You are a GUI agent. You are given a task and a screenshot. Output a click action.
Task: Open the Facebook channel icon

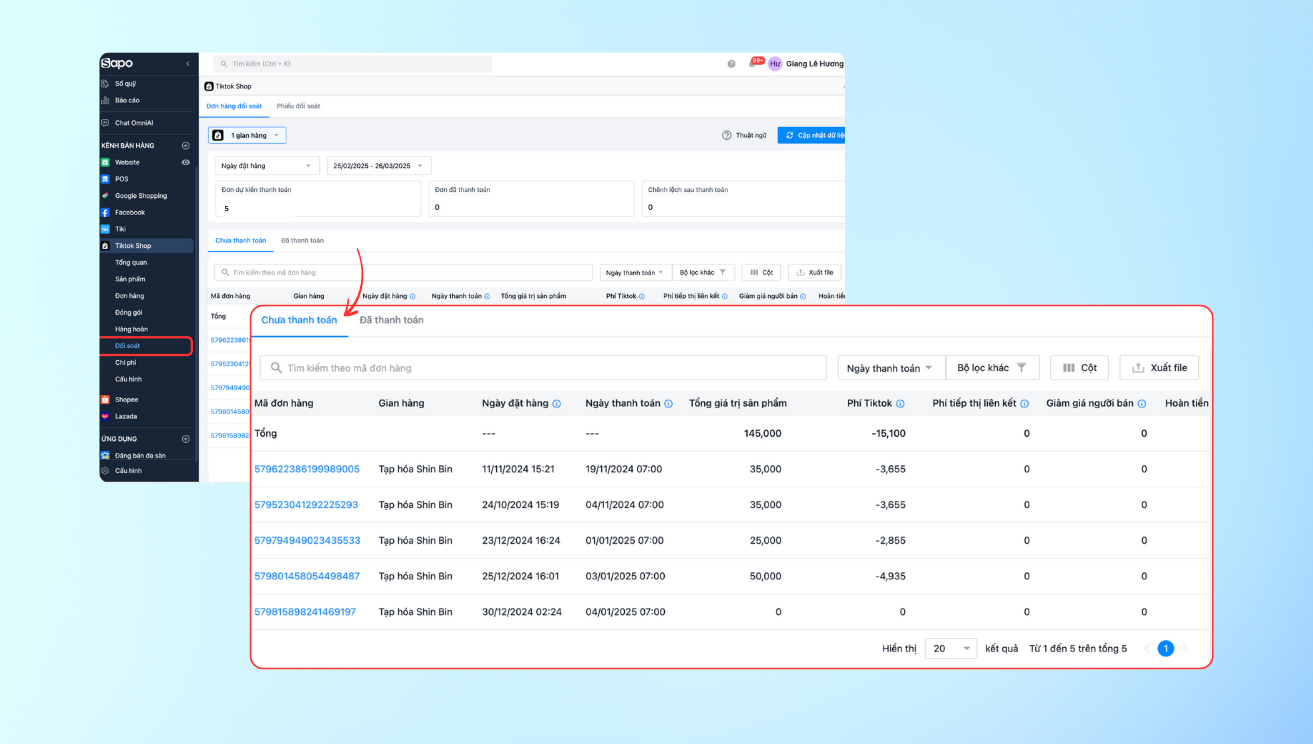tap(105, 212)
